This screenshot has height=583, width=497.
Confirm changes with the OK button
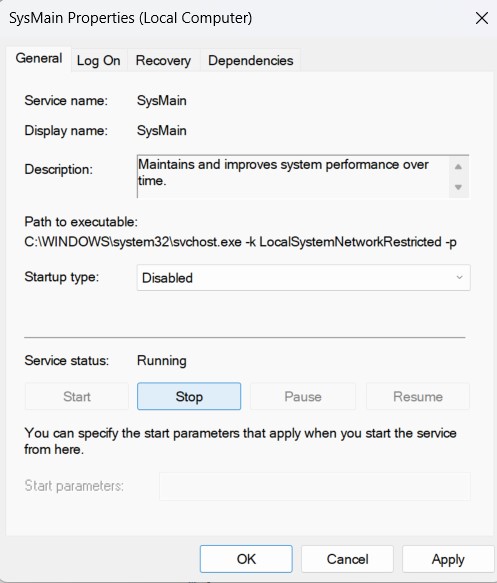pos(246,559)
